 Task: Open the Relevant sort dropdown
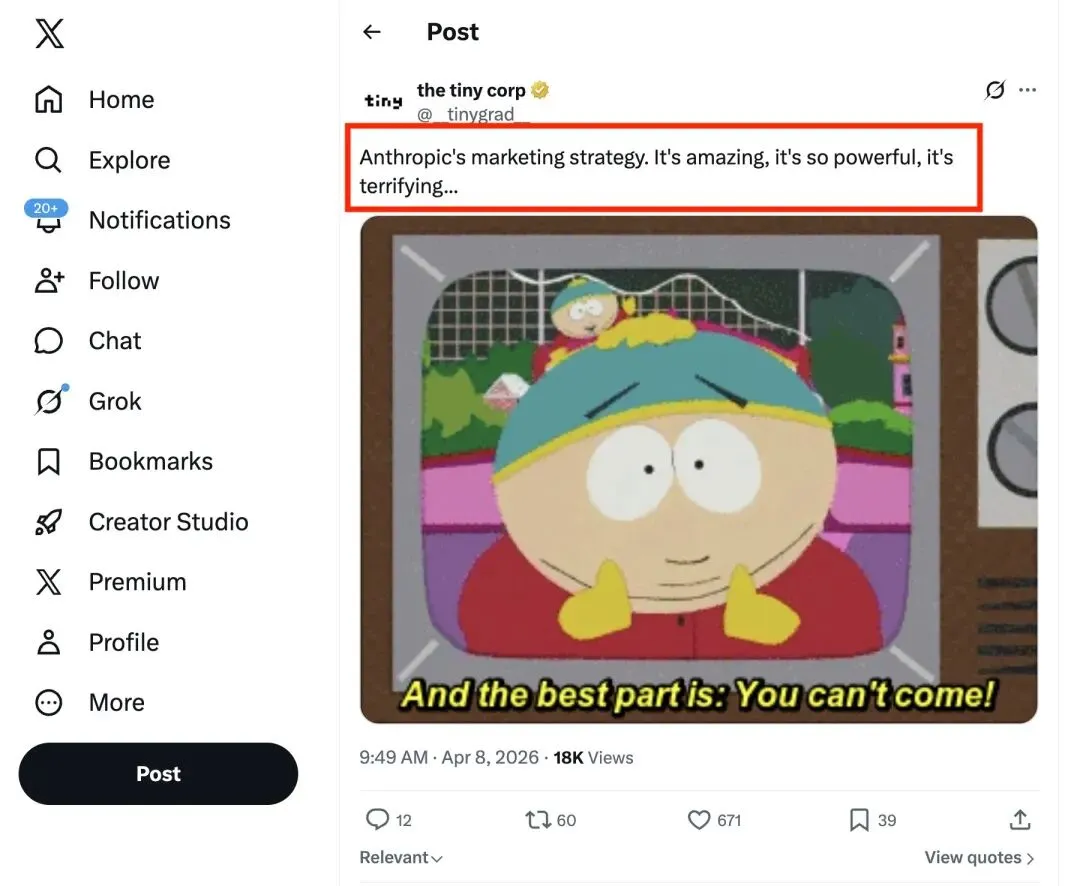(401, 858)
